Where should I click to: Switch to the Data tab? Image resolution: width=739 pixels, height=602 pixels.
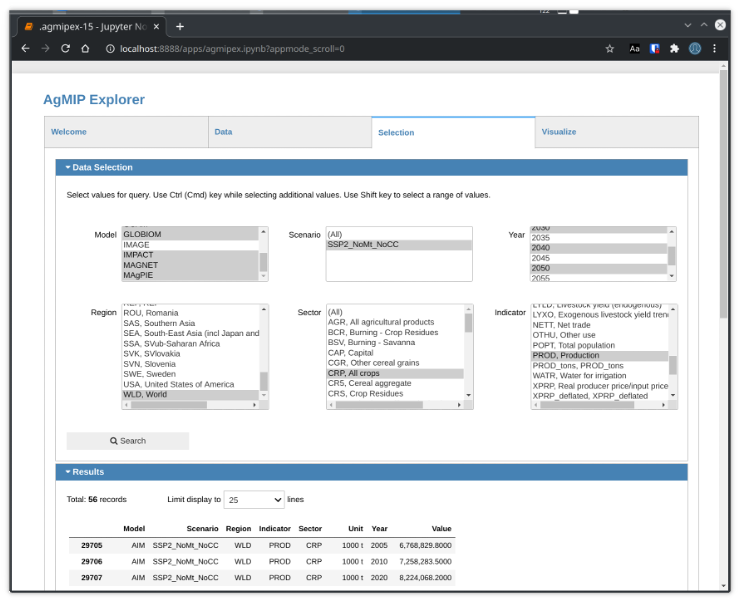290,132
